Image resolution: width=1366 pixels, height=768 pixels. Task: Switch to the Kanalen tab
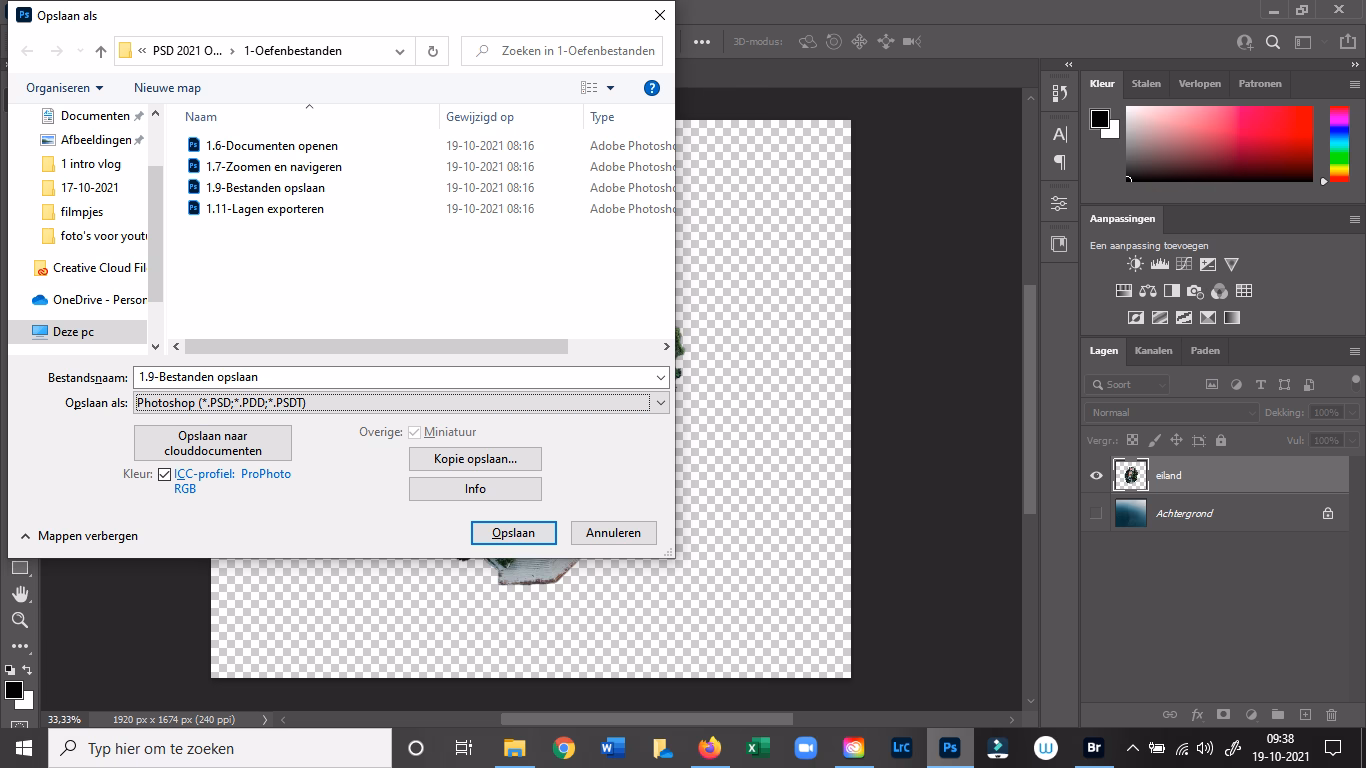tap(1153, 351)
